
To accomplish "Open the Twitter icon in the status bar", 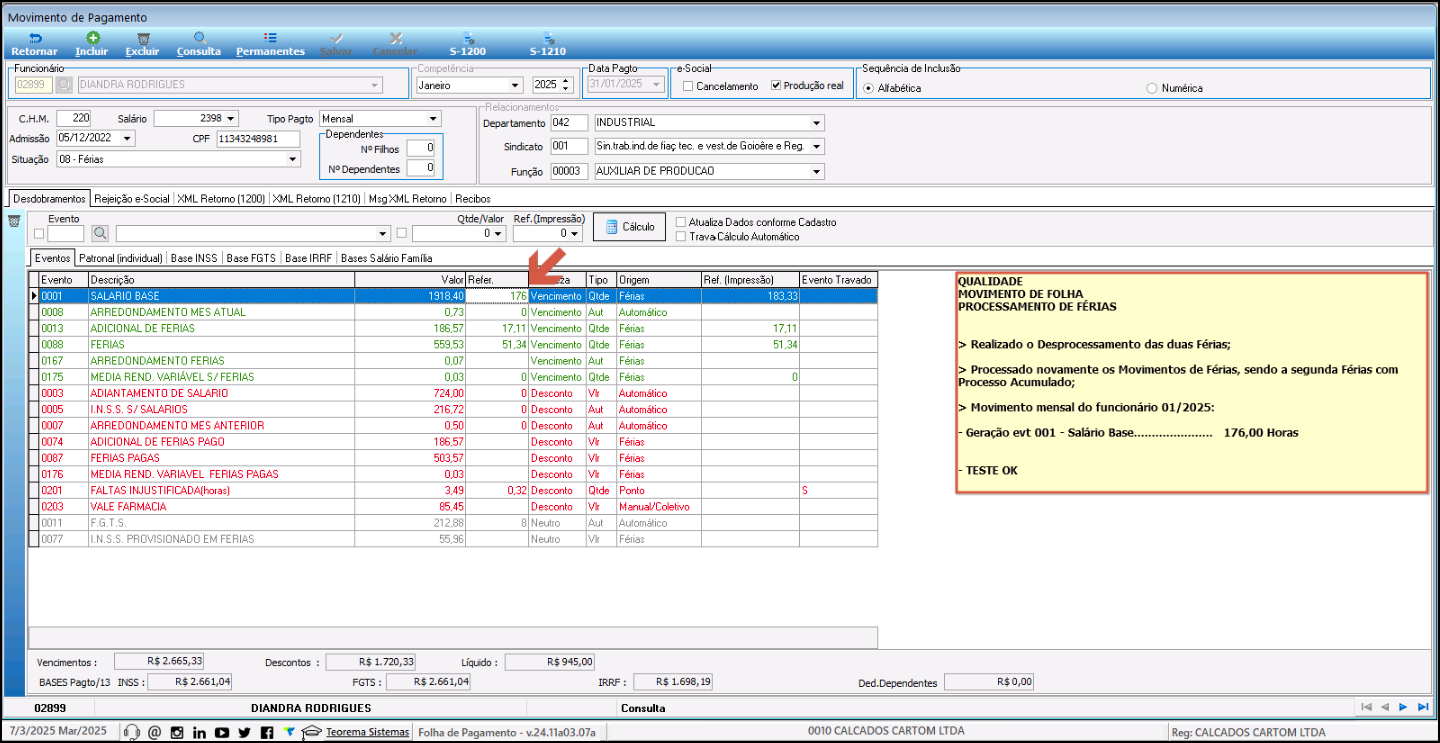I will (245, 732).
